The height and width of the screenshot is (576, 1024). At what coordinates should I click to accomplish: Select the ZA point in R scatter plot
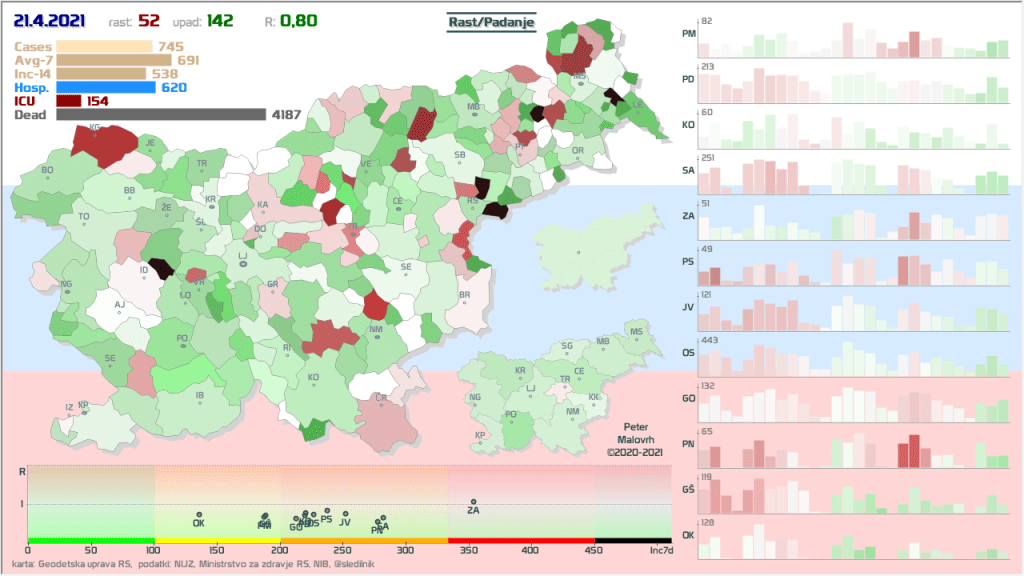click(473, 502)
